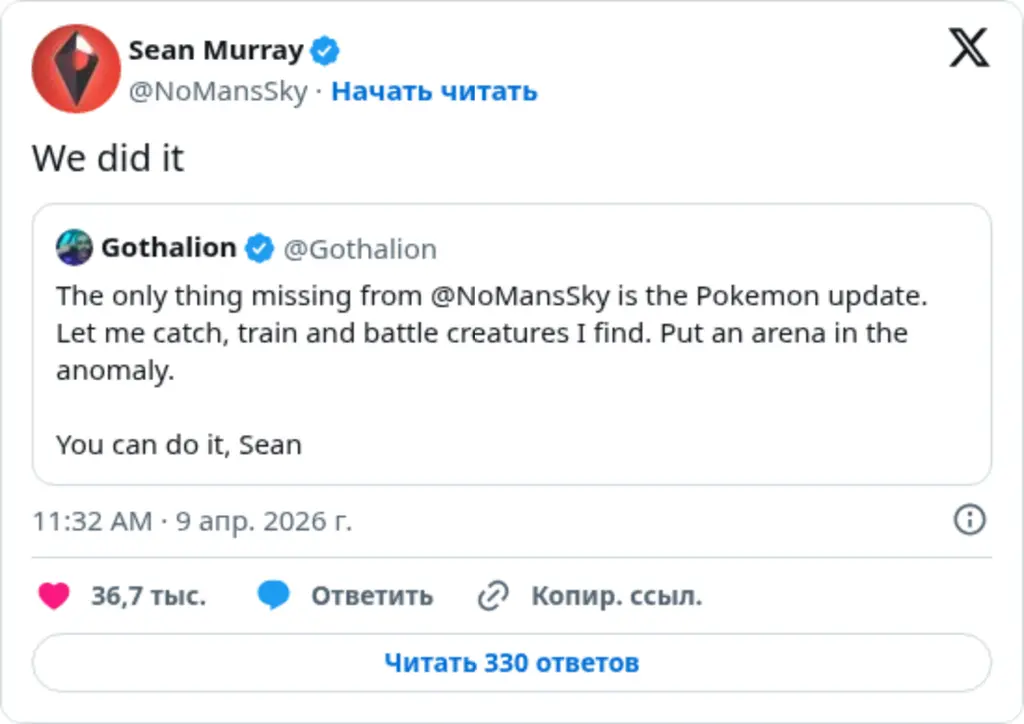The height and width of the screenshot is (724, 1024).
Task: Open Читать 330 ответов replies
Action: click(x=511, y=661)
